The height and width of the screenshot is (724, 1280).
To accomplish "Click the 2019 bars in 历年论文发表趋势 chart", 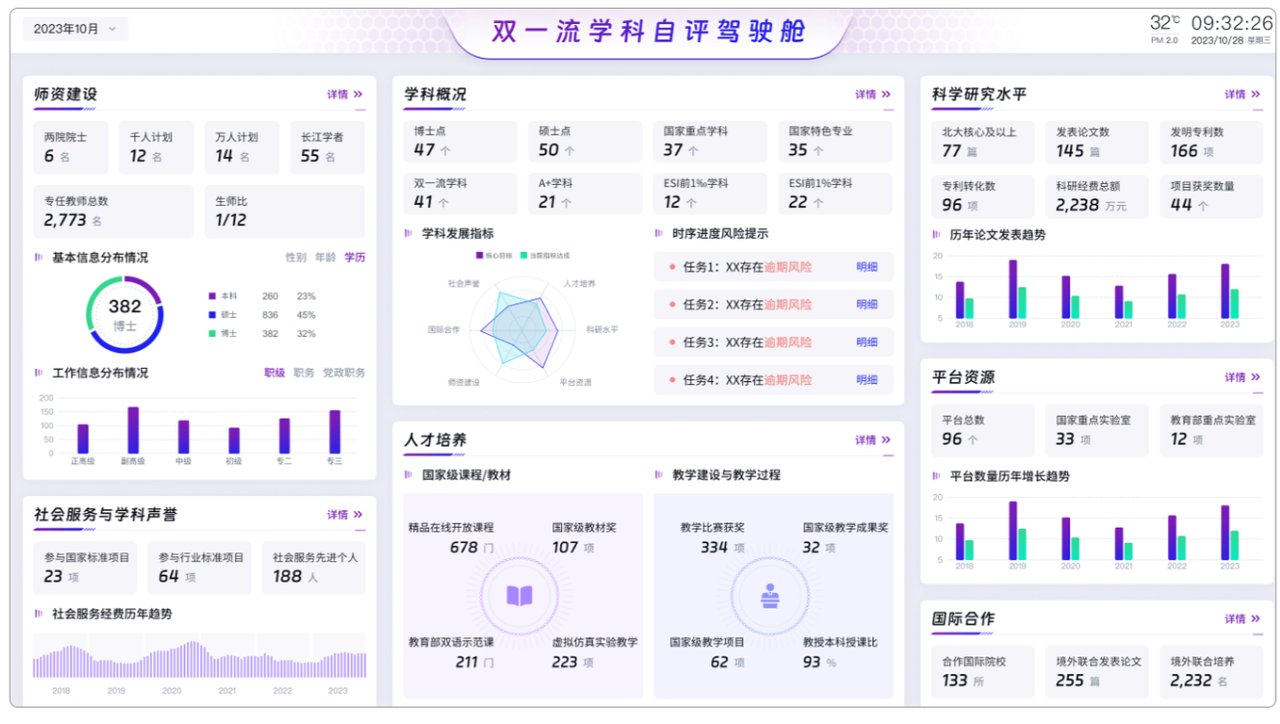I will (1017, 289).
